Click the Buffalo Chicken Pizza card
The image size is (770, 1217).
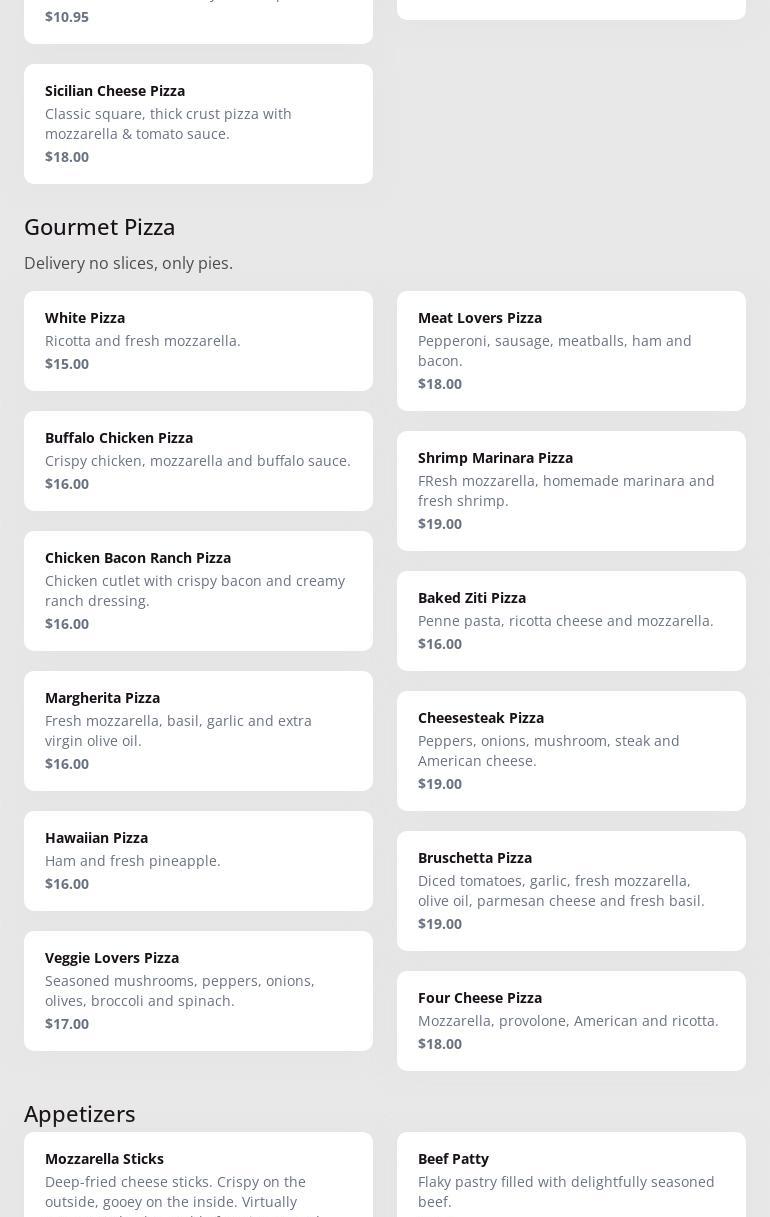198,461
